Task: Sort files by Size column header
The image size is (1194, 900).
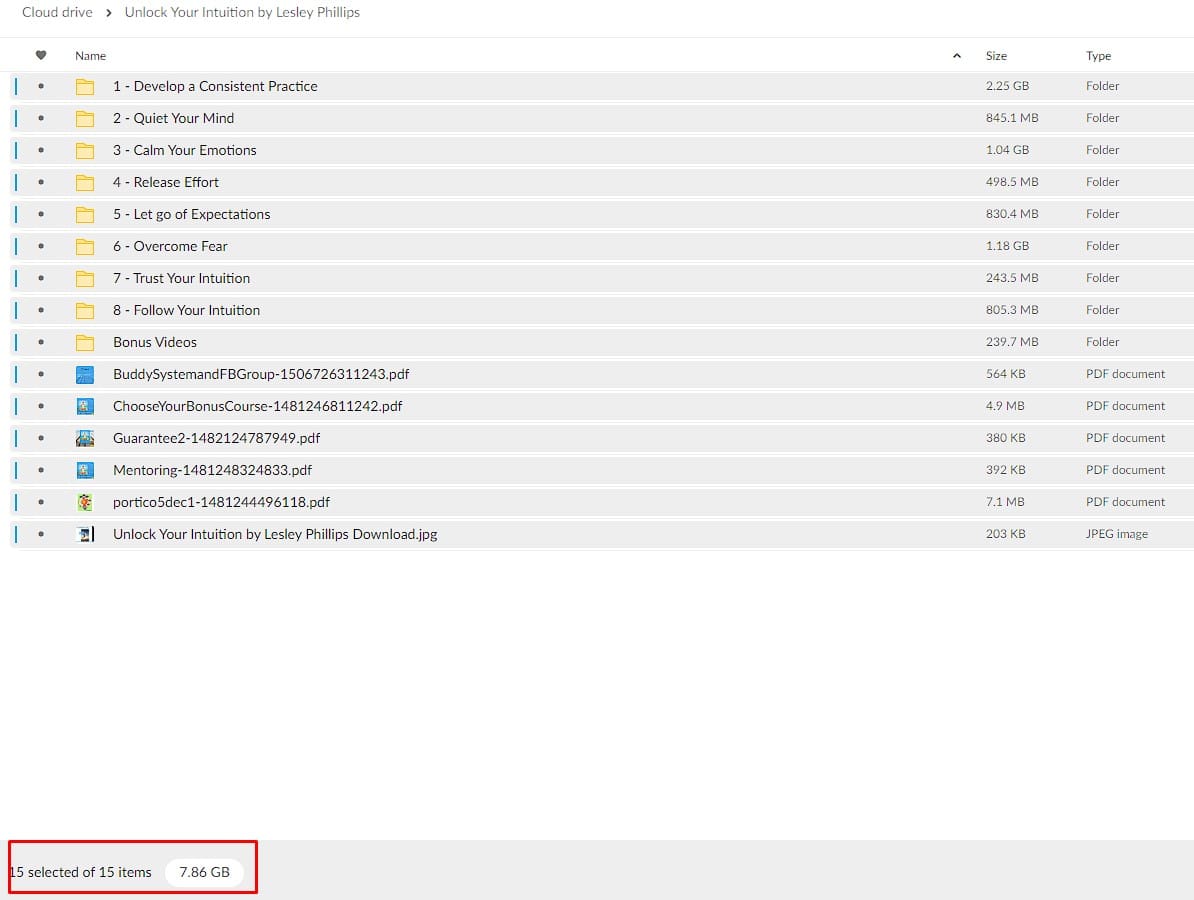Action: coord(996,56)
